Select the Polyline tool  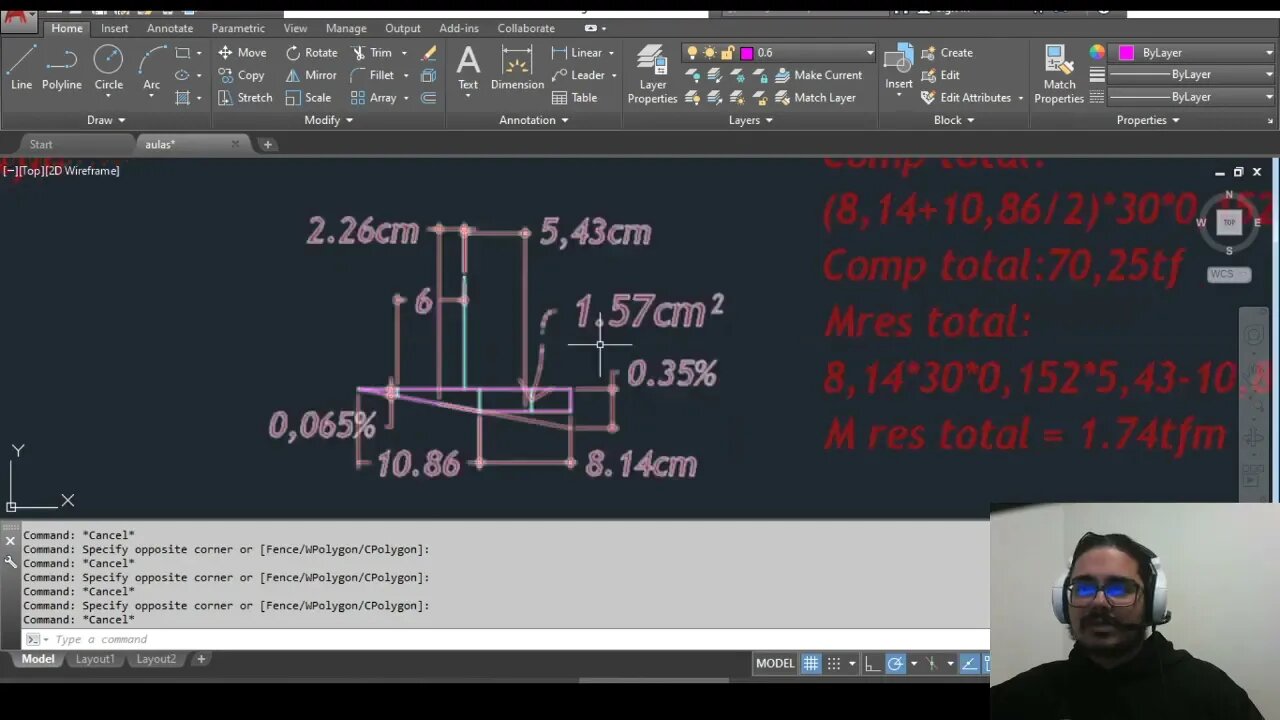pos(62,68)
